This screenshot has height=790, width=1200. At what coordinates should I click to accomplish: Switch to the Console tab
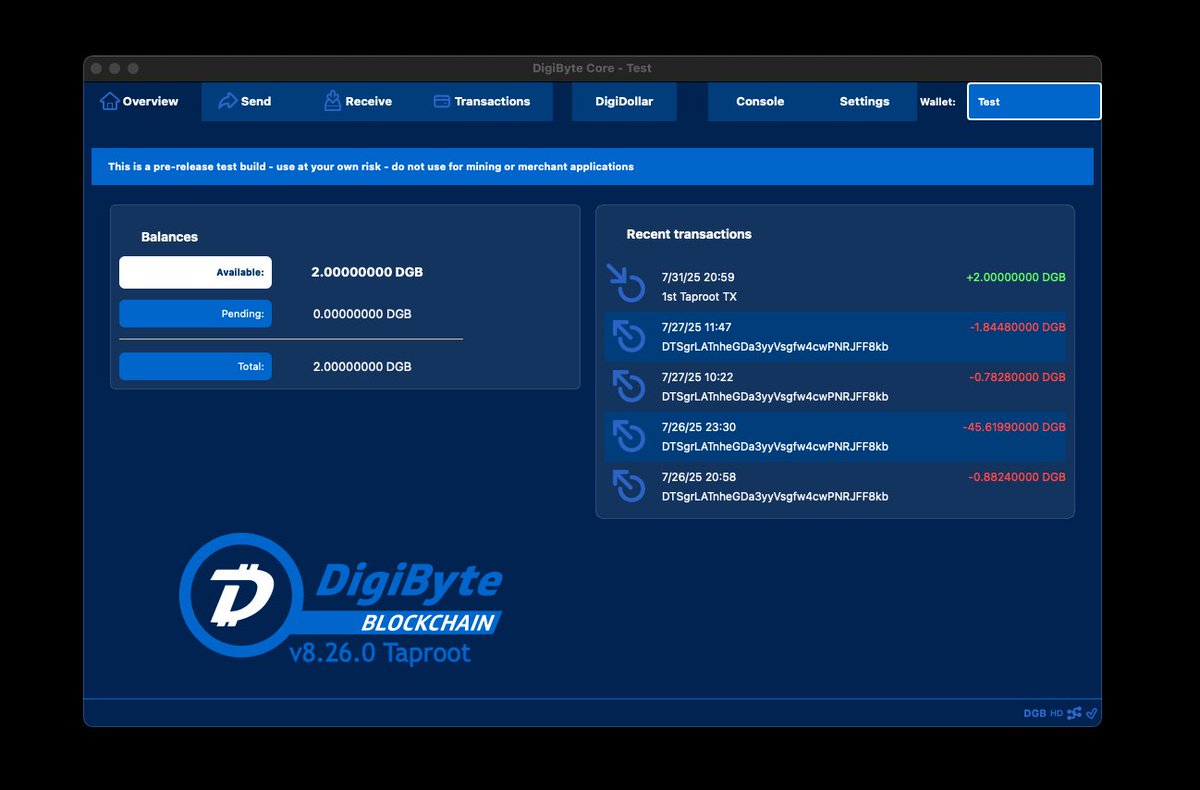pos(760,101)
